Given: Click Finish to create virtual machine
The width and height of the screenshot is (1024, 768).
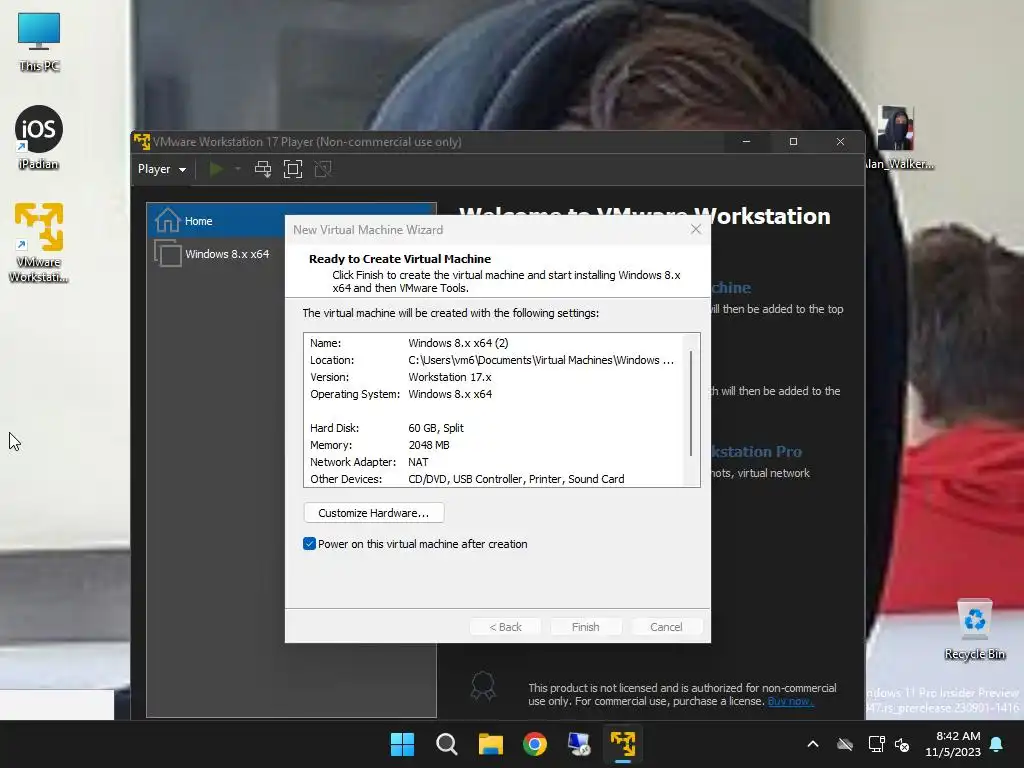Looking at the screenshot, I should coord(585,627).
